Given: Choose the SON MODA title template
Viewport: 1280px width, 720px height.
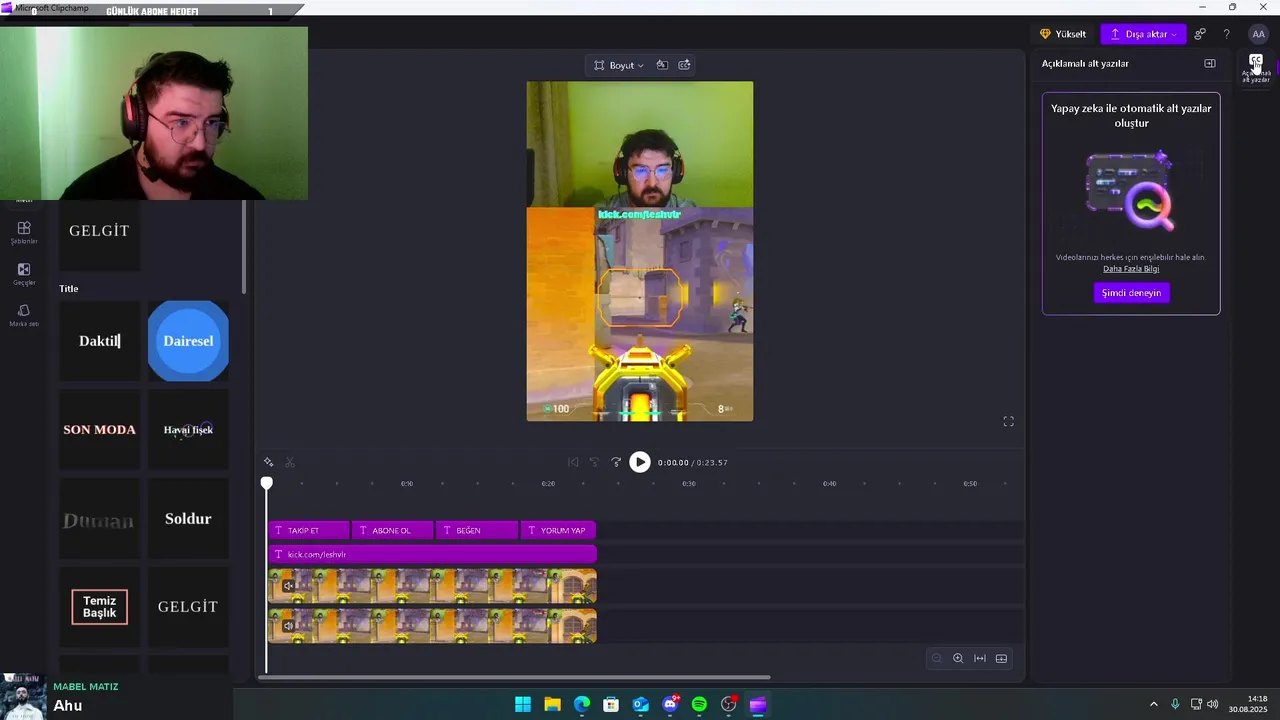Looking at the screenshot, I should 100,430.
